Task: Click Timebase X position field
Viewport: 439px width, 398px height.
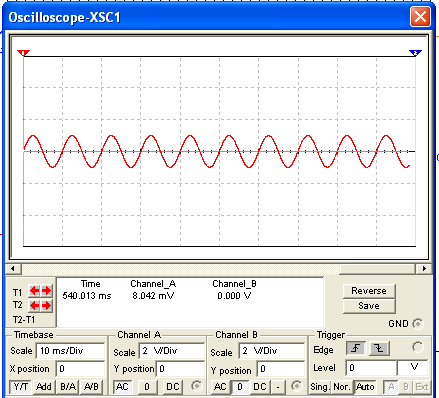Action: coord(80,369)
